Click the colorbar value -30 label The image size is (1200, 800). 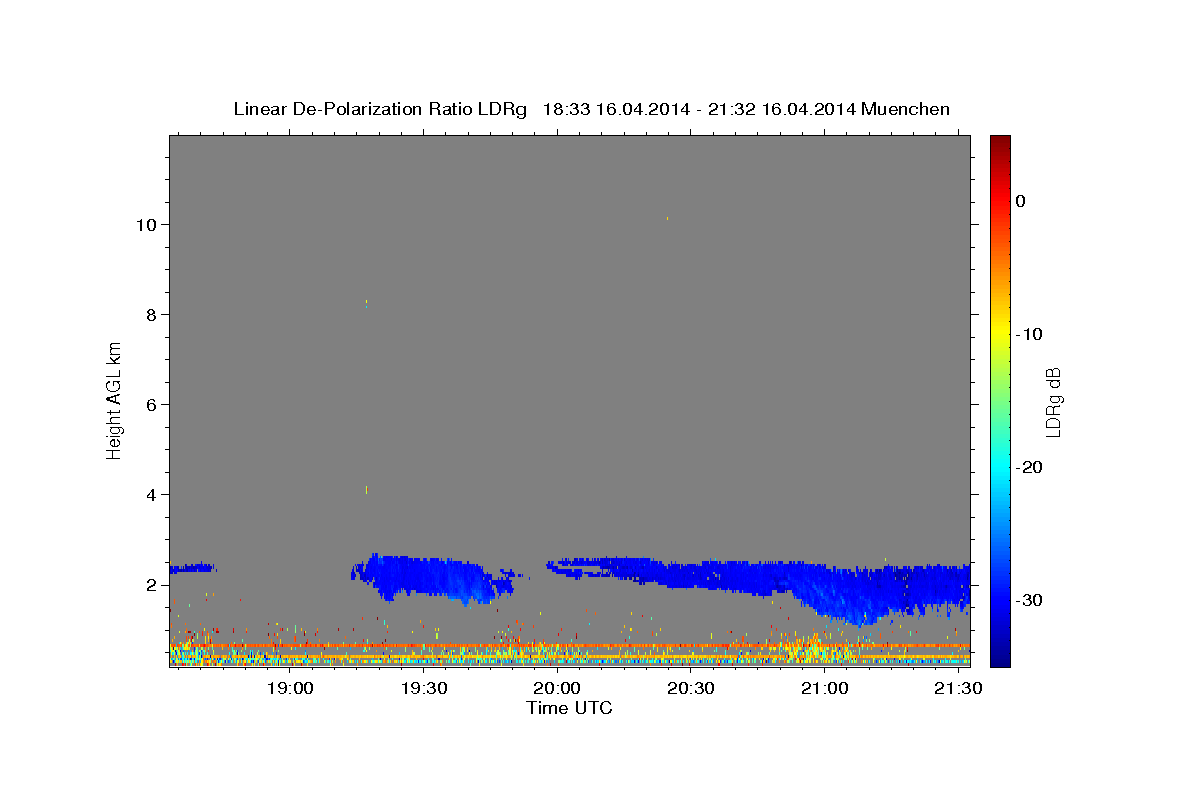[x=1029, y=600]
